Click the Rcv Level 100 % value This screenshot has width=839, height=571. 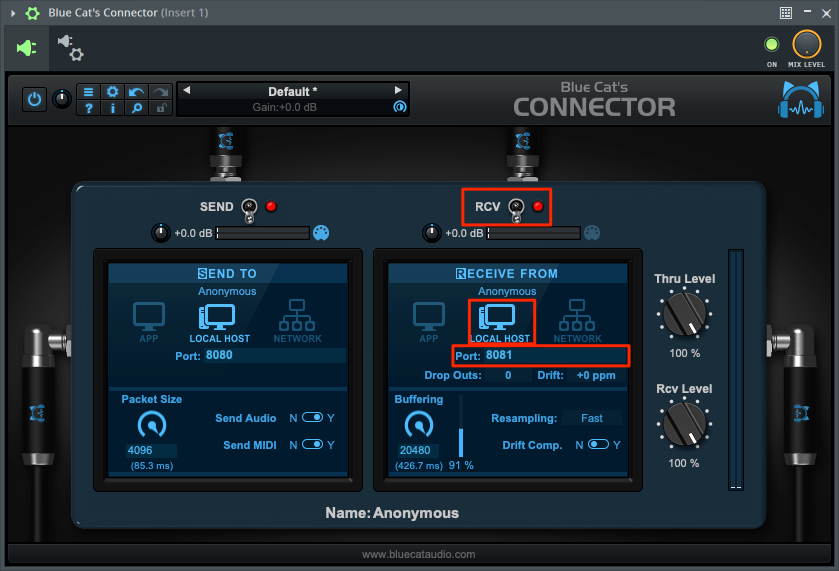(683, 463)
